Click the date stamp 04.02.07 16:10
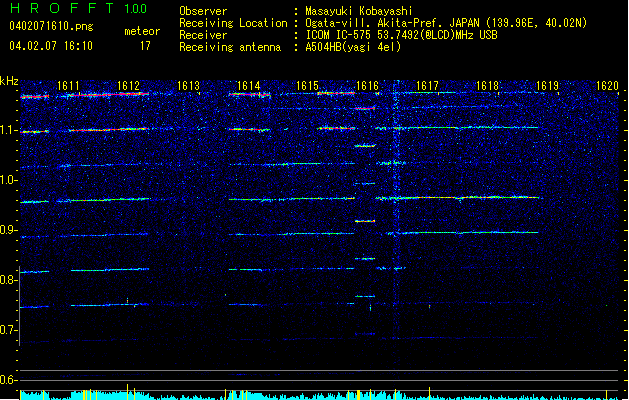629x400 pixels. pyautogui.click(x=51, y=46)
